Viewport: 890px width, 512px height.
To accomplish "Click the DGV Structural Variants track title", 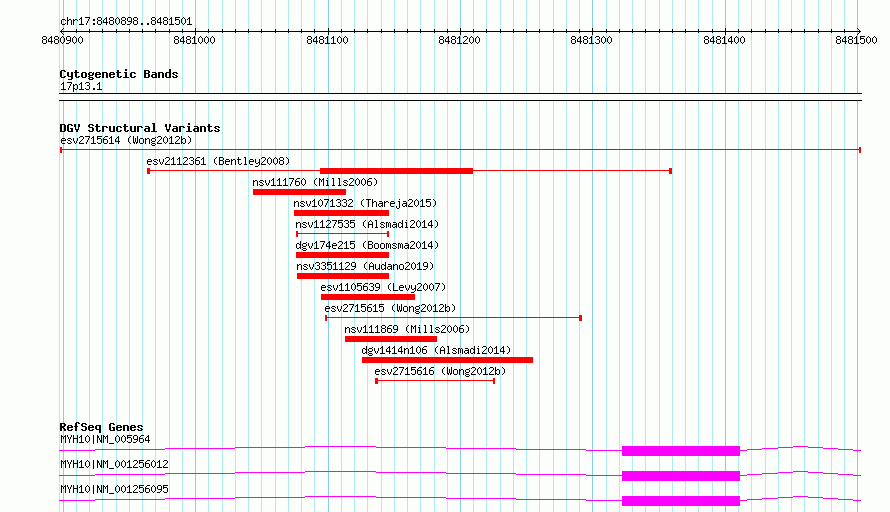I will [140, 128].
